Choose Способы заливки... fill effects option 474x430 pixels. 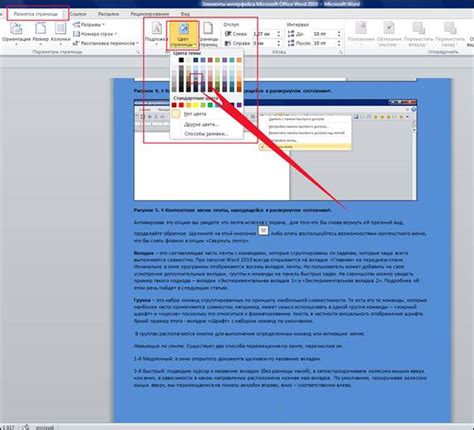click(206, 134)
